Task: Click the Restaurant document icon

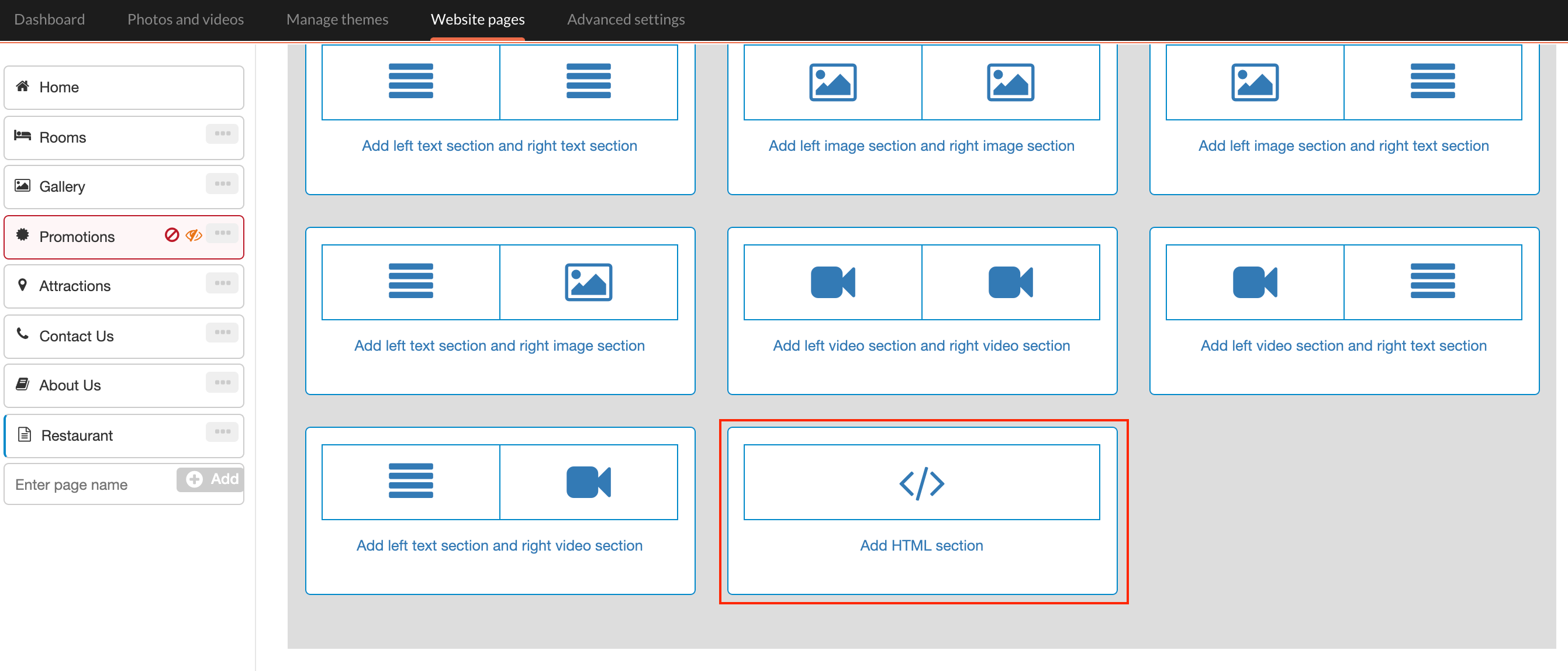Action: pos(25,434)
